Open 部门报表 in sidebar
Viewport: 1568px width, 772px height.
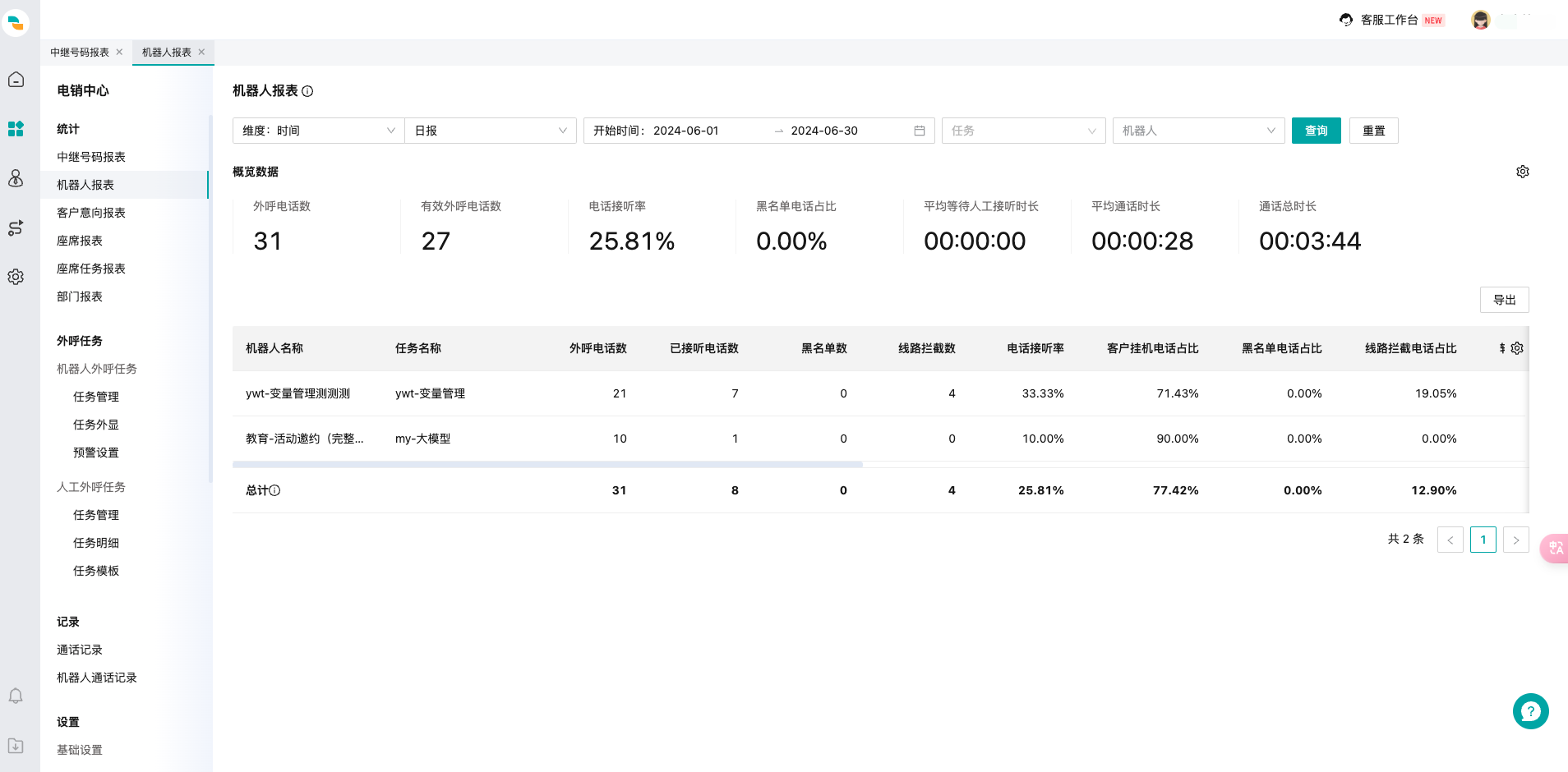point(80,296)
